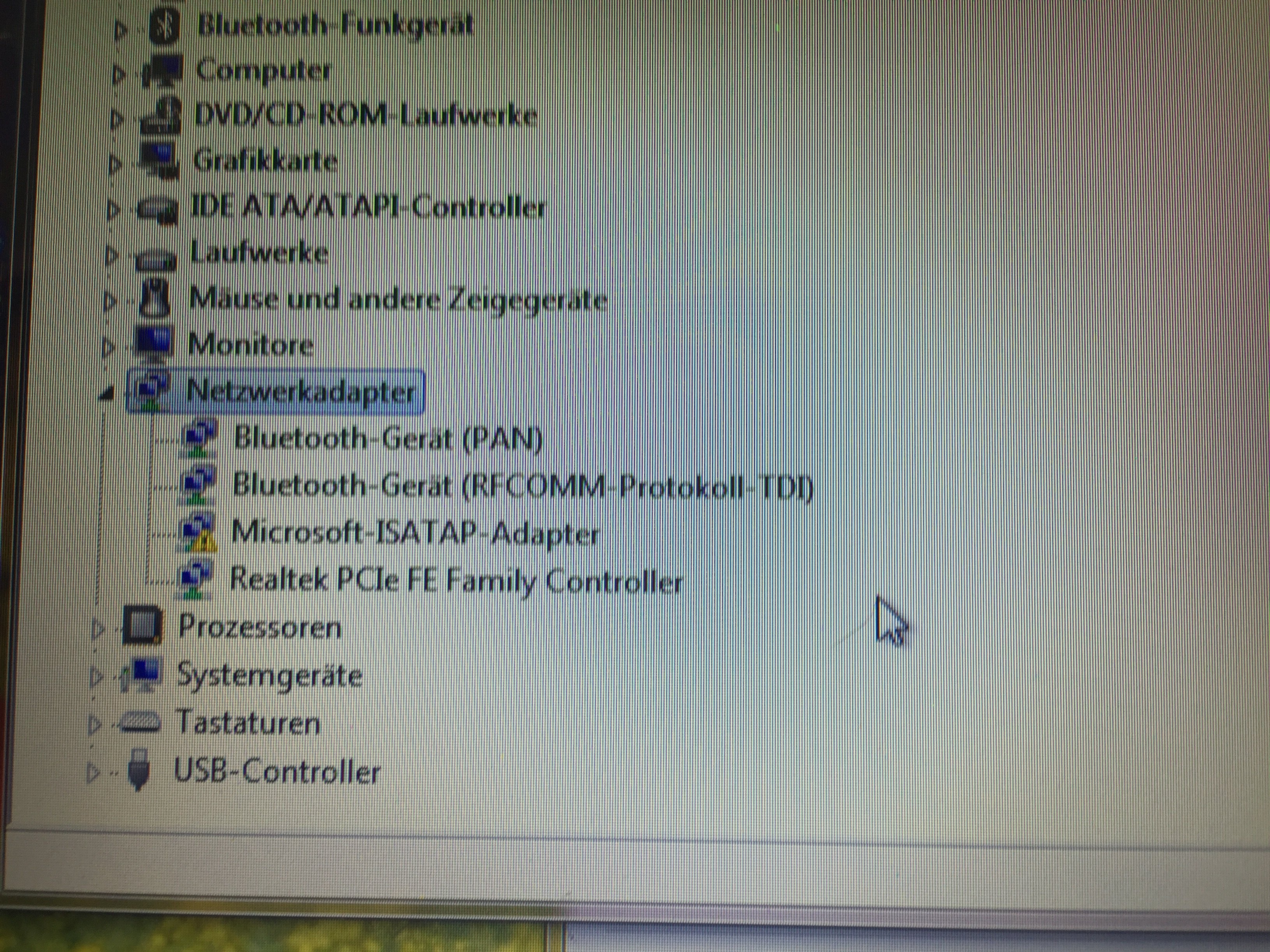The width and height of the screenshot is (1270, 952).
Task: Click the Prozessoren chip icon
Action: coord(142,625)
